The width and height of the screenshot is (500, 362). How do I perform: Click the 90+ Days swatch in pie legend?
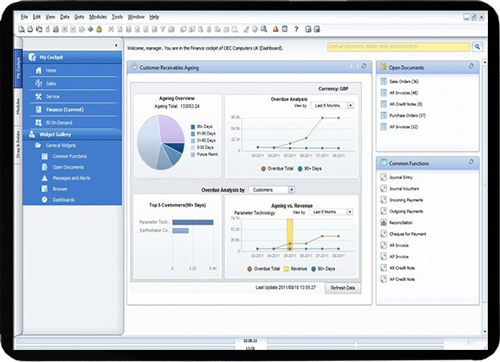pyautogui.click(x=193, y=127)
